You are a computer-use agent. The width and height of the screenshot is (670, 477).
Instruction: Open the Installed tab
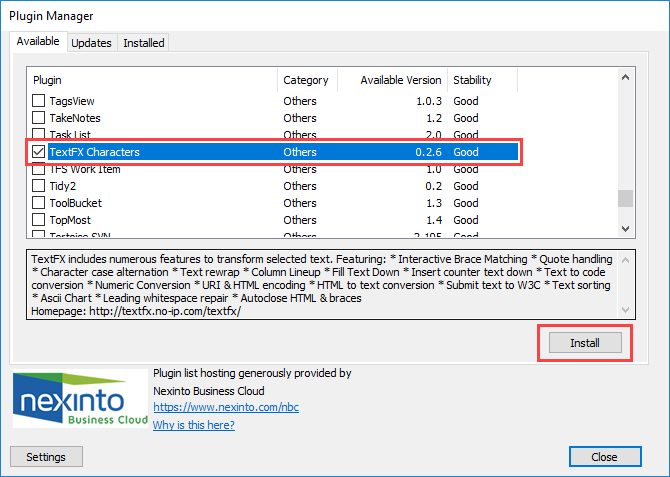point(144,43)
